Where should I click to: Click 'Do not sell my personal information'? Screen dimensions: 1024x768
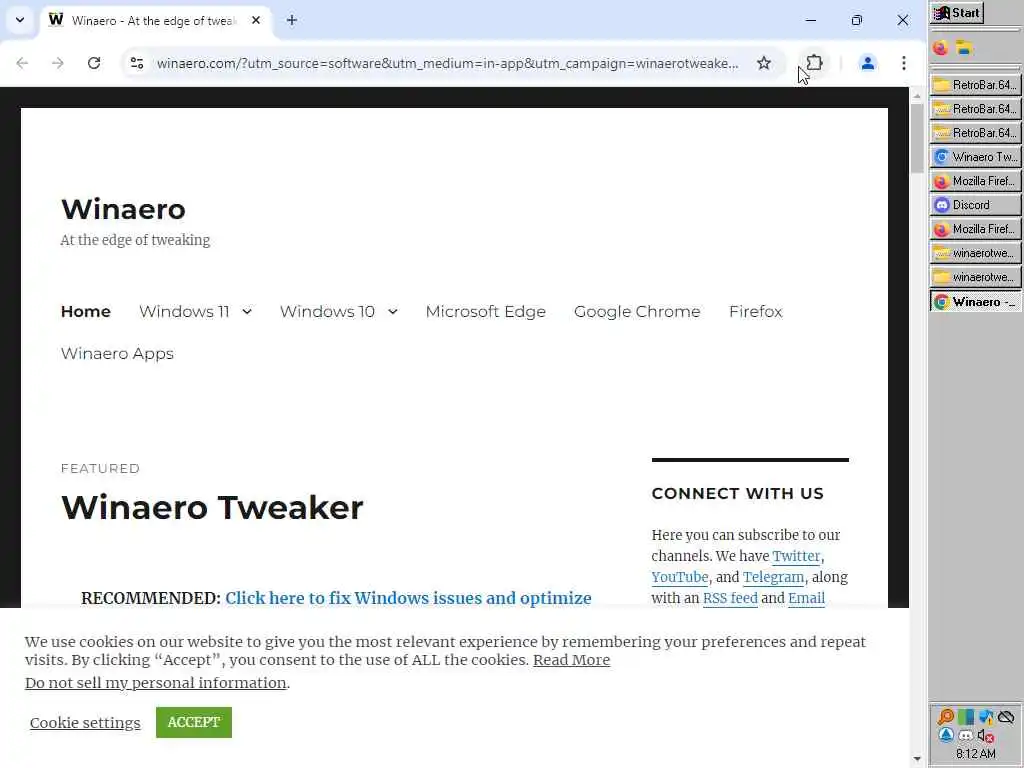155,683
